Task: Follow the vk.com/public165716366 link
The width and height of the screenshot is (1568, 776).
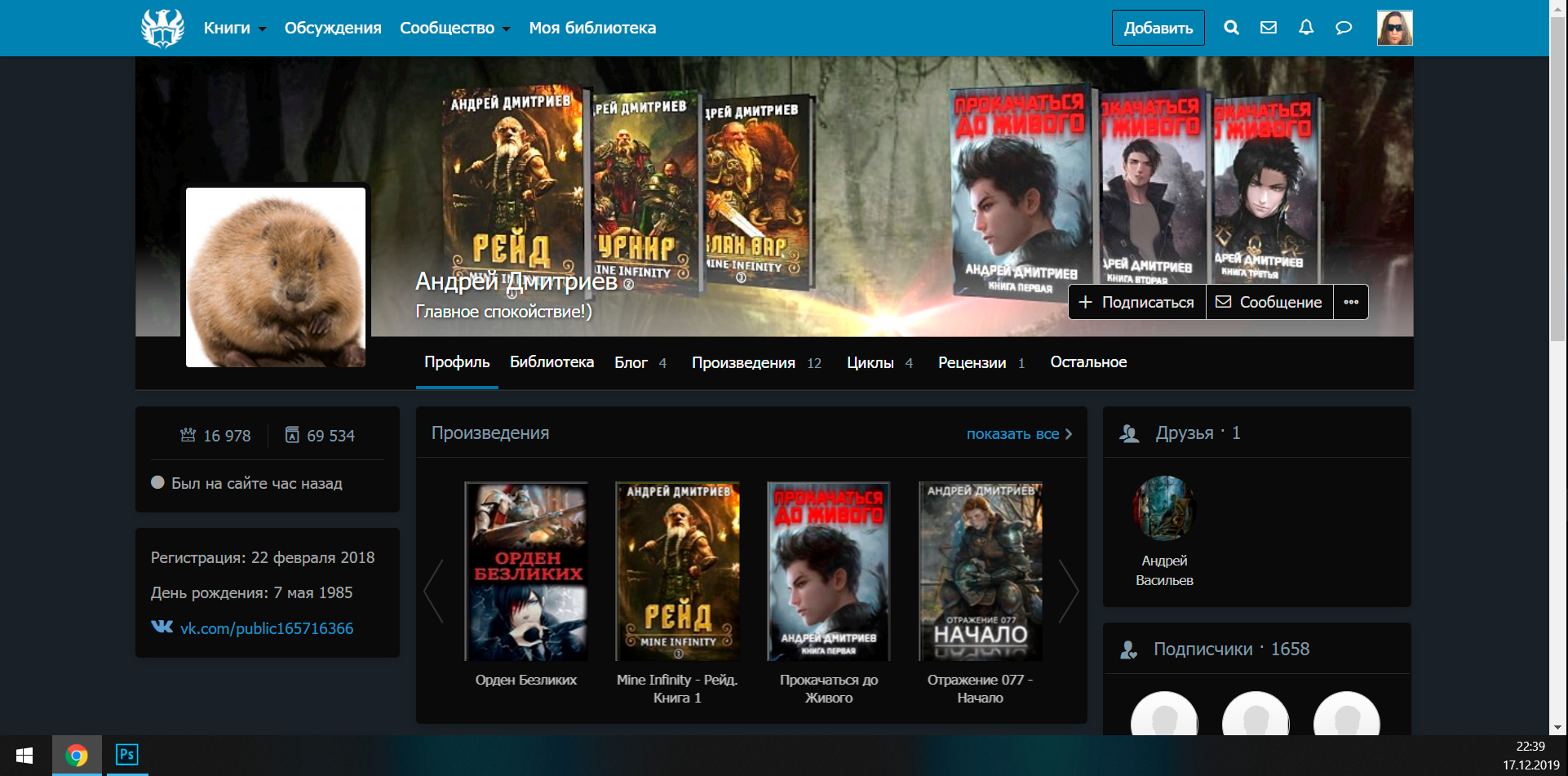Action: (x=266, y=628)
